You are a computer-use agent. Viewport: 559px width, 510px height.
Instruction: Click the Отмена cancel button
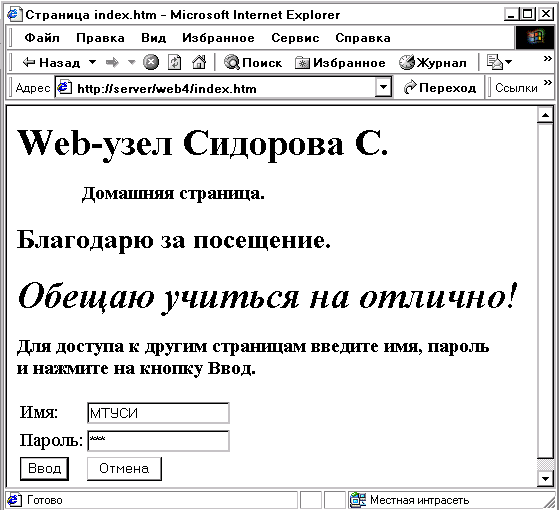pyautogui.click(x=124, y=469)
